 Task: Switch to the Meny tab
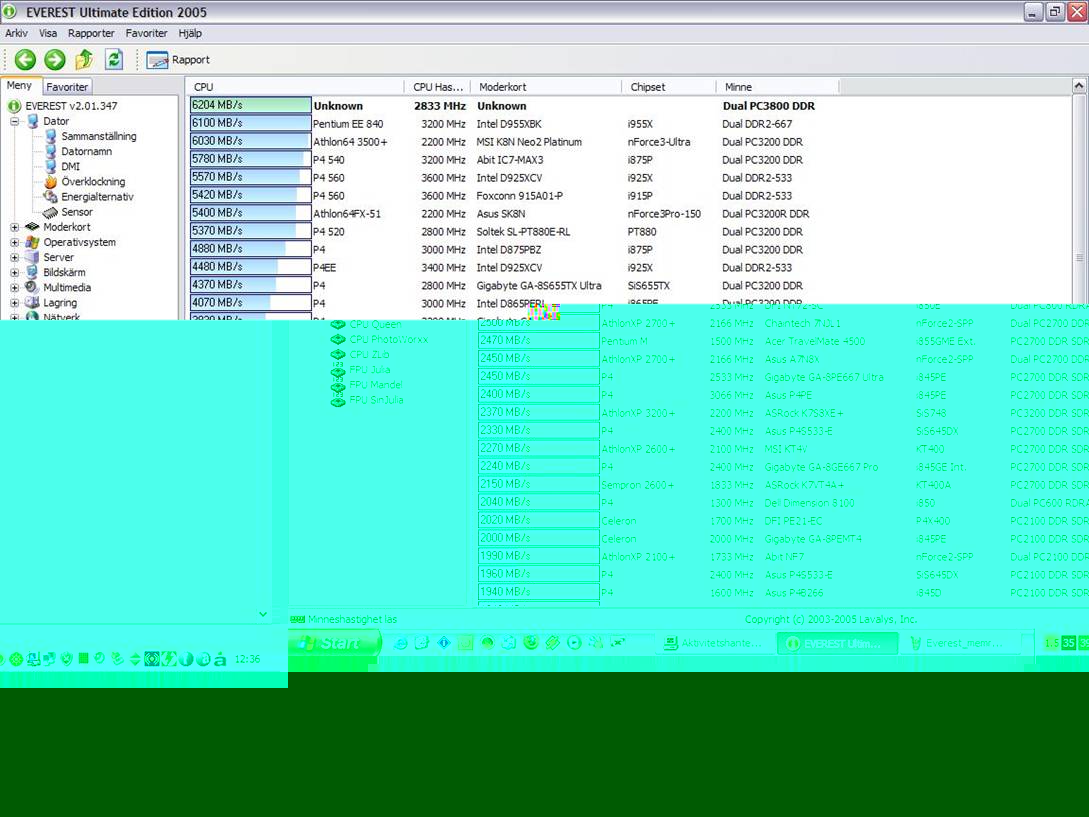point(19,85)
